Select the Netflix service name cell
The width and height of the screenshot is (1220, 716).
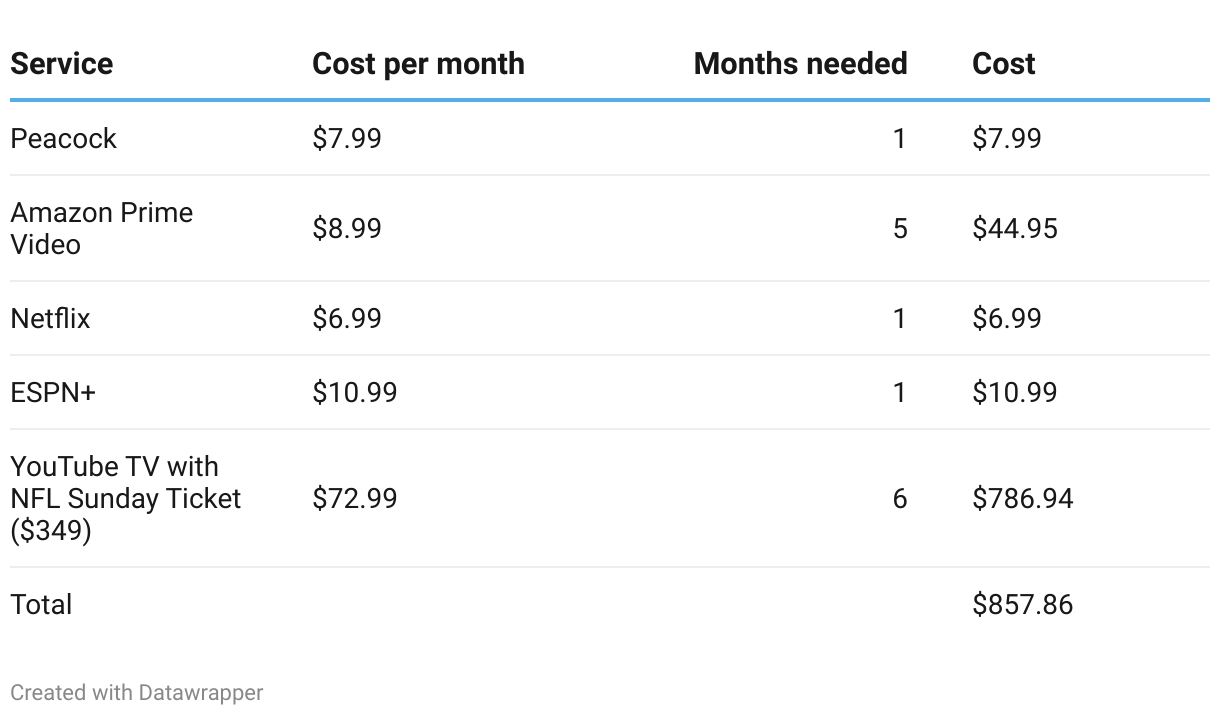click(x=50, y=318)
